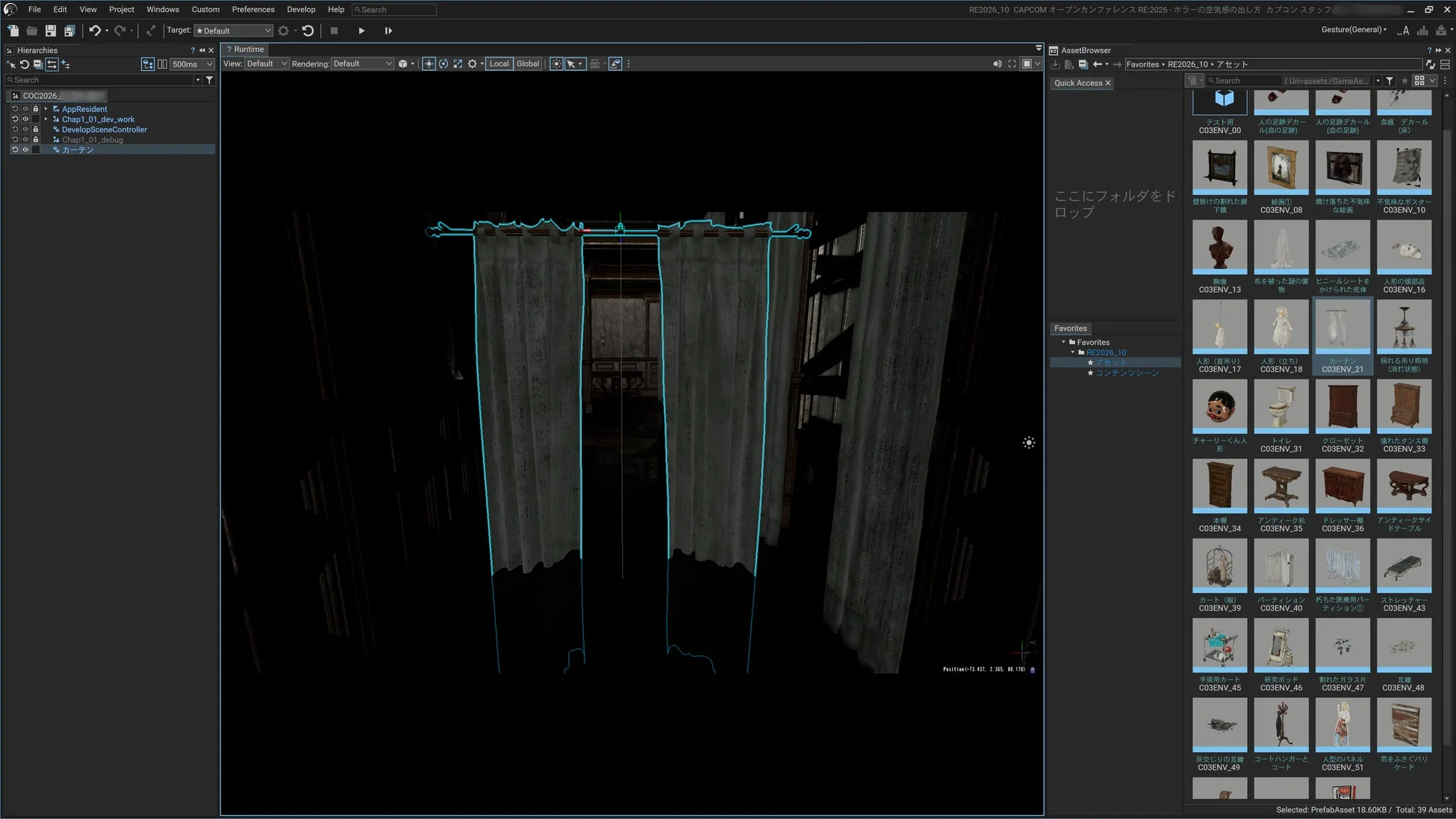Create a new file from main toolbar
This screenshot has width=1456, height=819.
coord(13,31)
